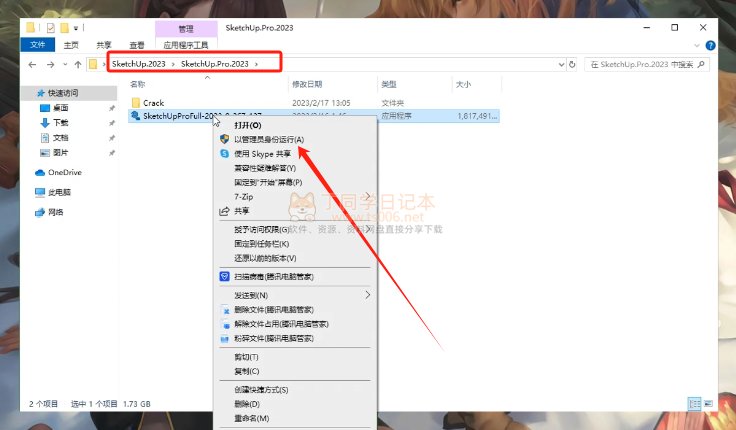
Task: Sort by the Type (类型) column header
Action: click(x=389, y=84)
